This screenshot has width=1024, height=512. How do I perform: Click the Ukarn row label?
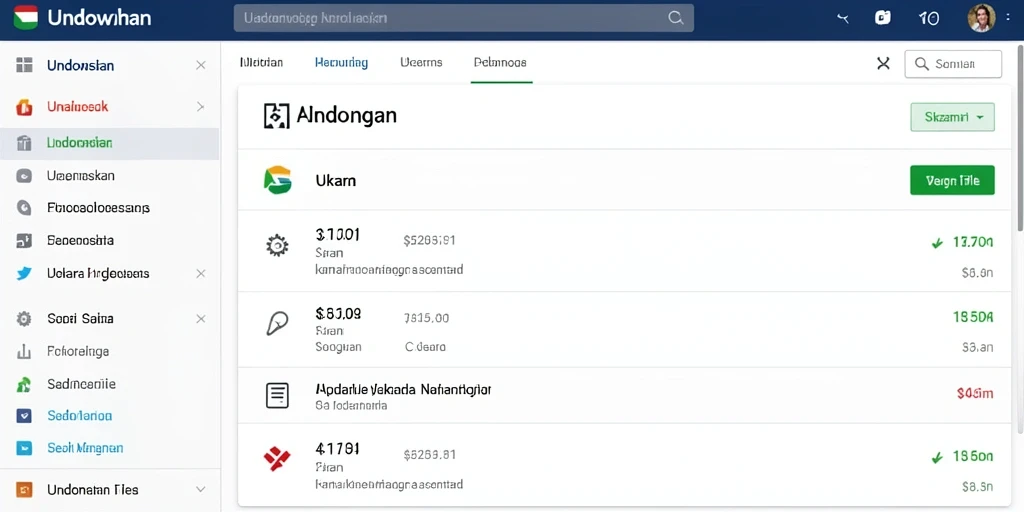[336, 180]
